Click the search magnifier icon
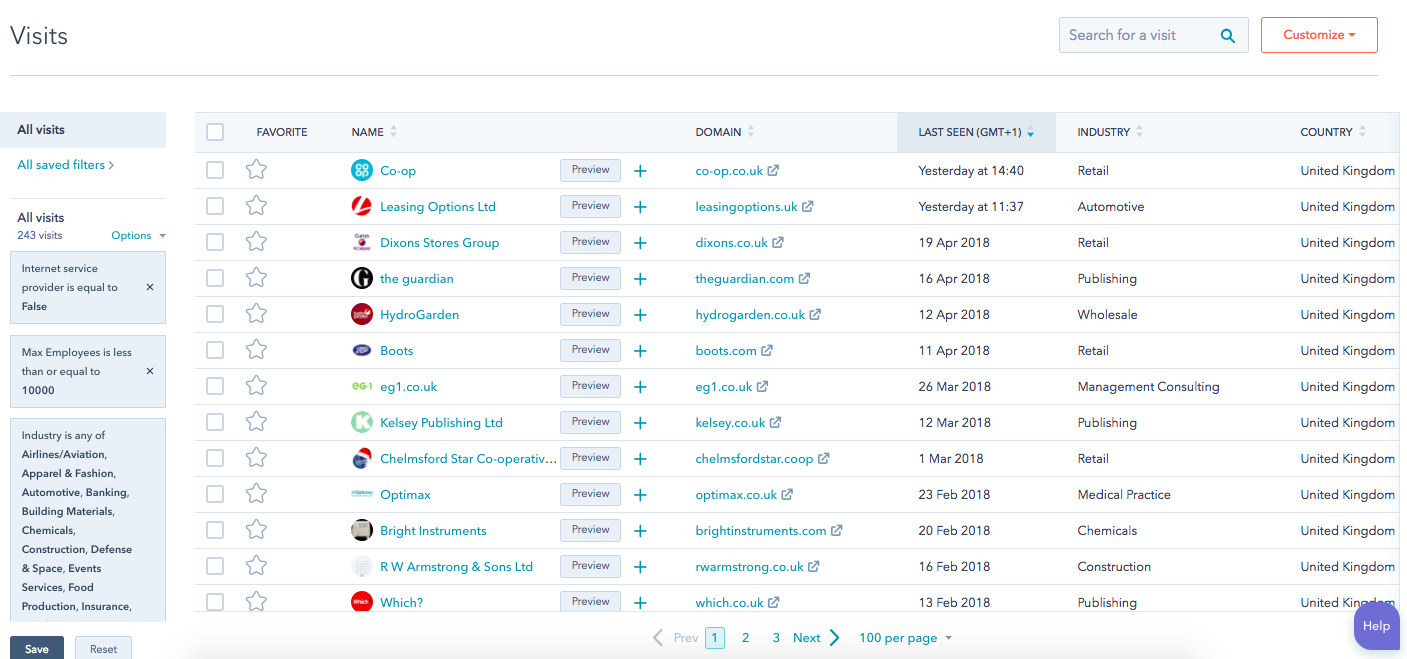 pyautogui.click(x=1227, y=35)
